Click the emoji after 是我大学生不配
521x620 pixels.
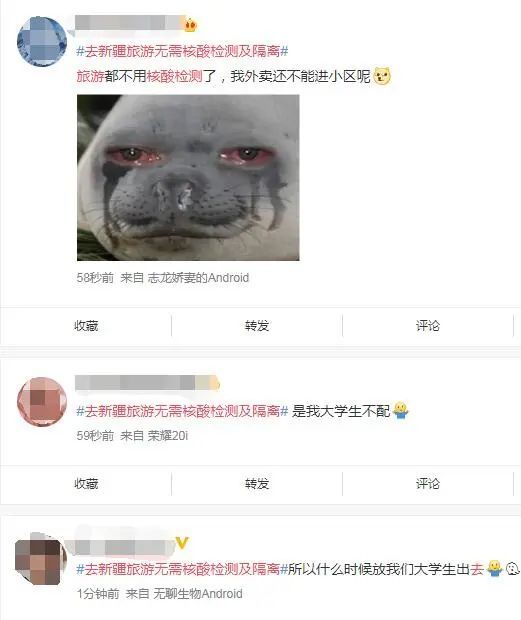[400, 411]
